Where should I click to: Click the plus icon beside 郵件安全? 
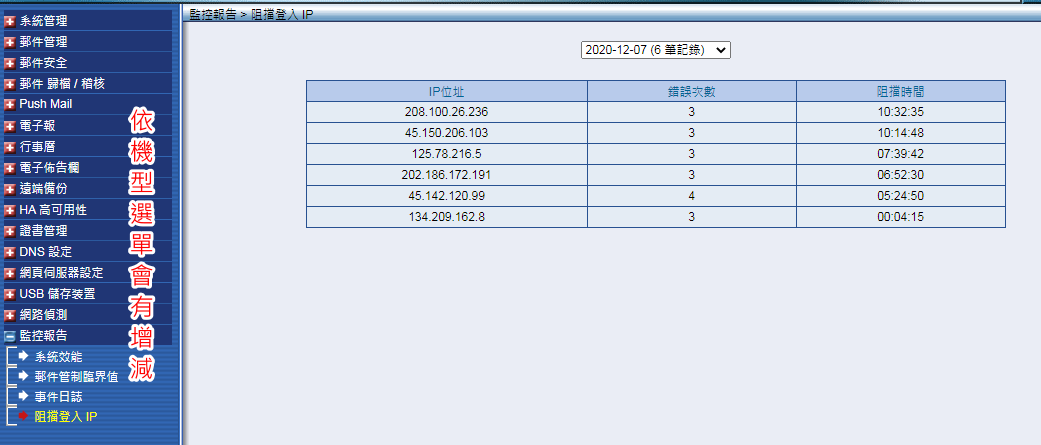[x=10, y=62]
